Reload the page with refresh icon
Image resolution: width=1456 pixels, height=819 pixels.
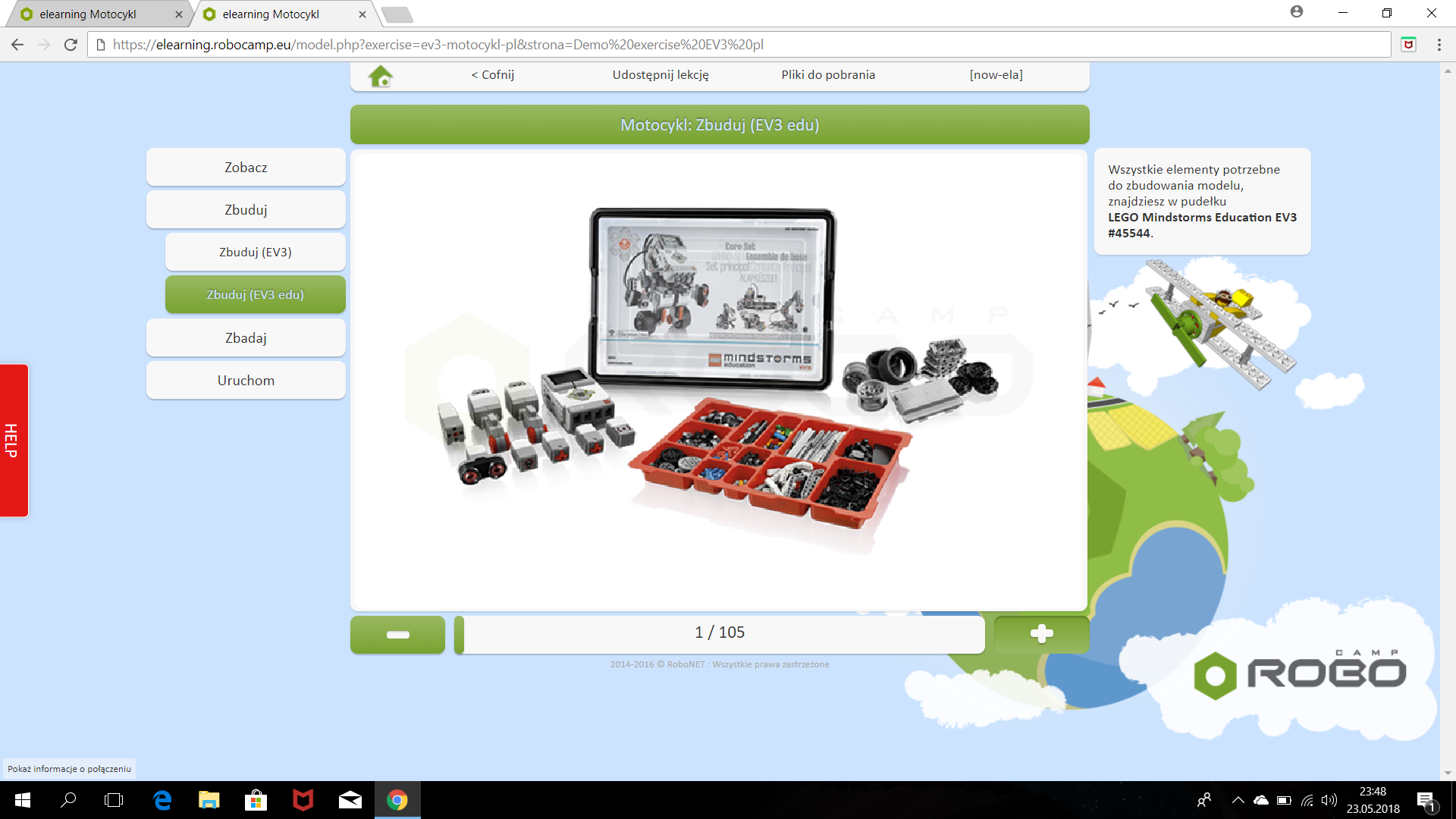[x=71, y=45]
